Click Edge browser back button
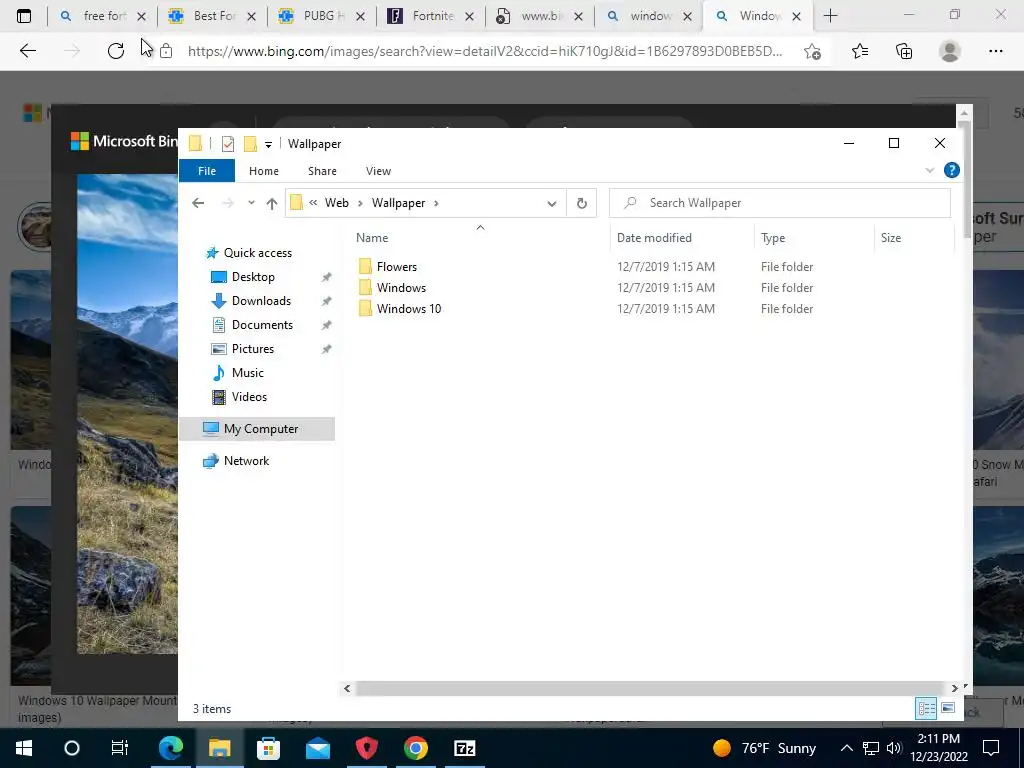The image size is (1024, 768). click(27, 51)
